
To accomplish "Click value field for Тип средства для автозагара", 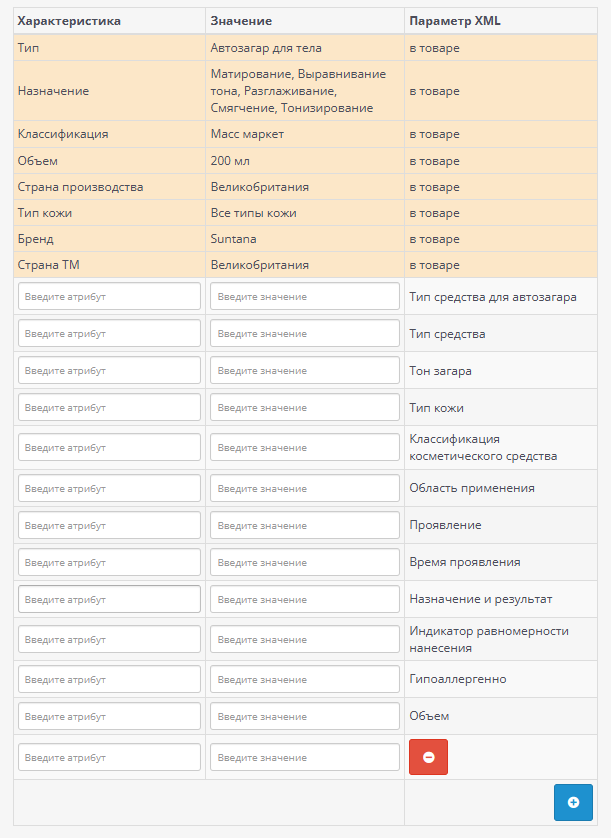I will click(x=304, y=297).
